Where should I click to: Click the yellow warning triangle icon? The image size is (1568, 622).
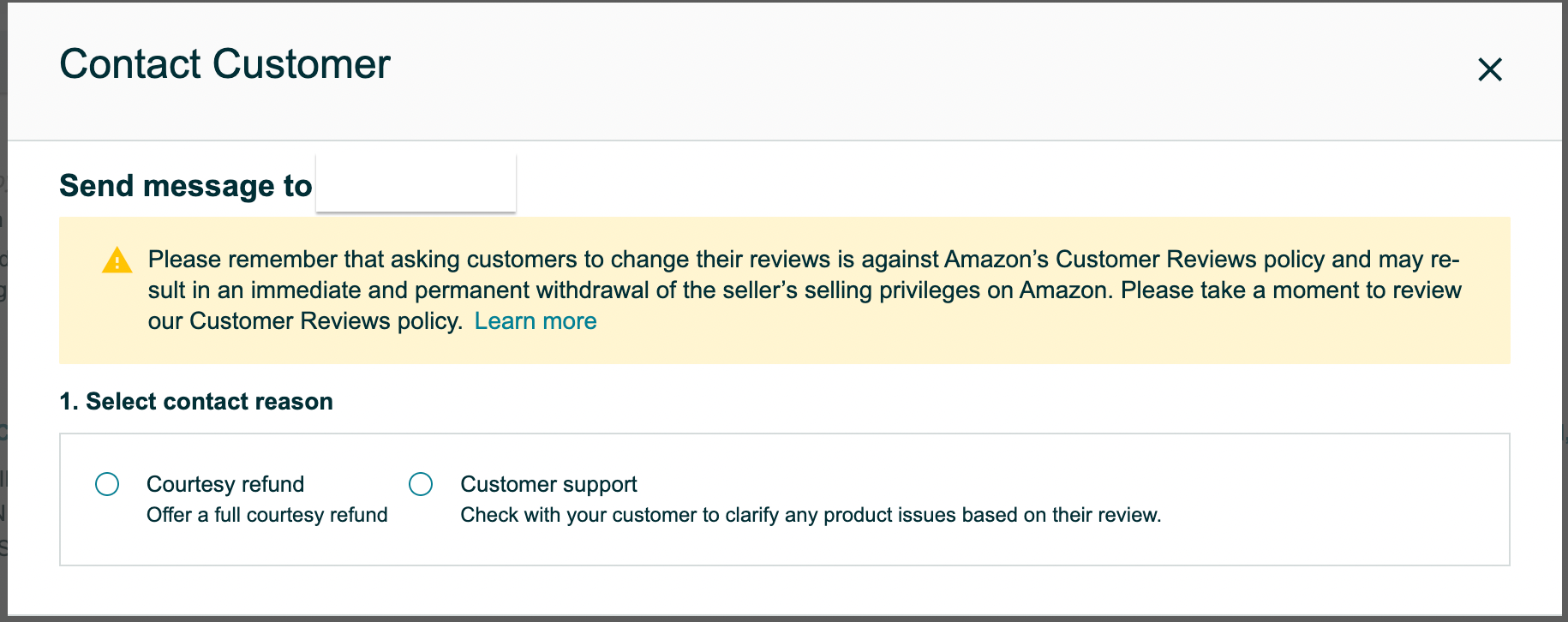[117, 260]
